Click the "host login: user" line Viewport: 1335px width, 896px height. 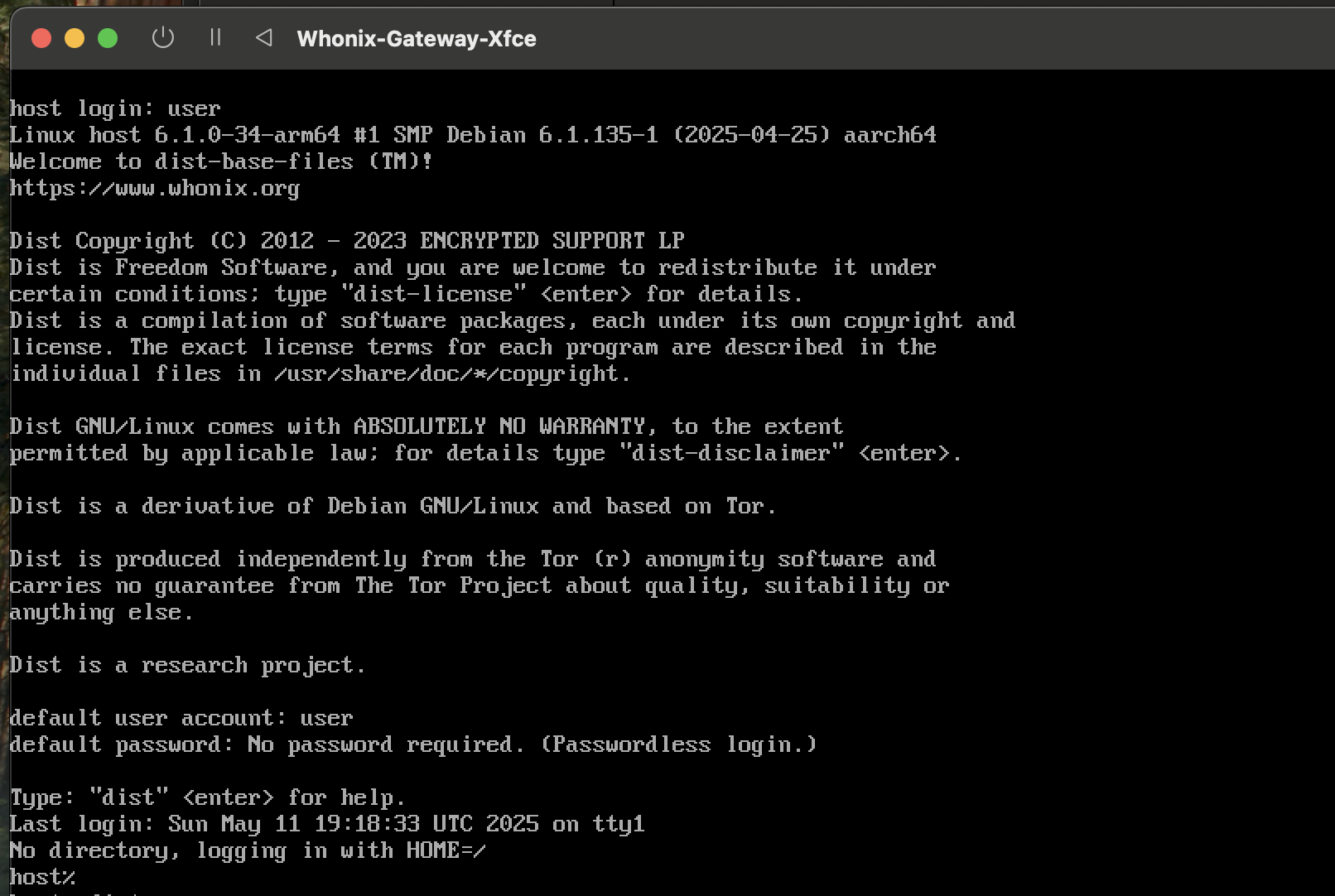(115, 108)
